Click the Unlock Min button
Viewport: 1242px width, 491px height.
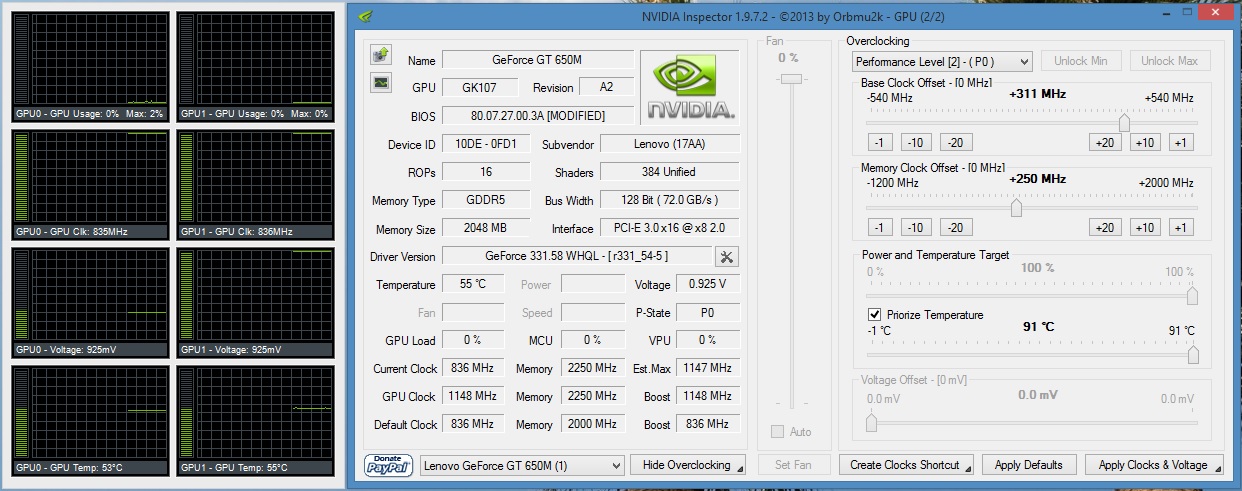[1081, 61]
